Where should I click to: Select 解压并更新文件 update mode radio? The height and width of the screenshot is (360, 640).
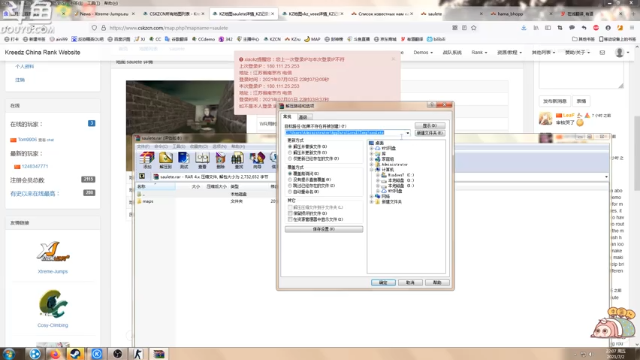(290, 152)
